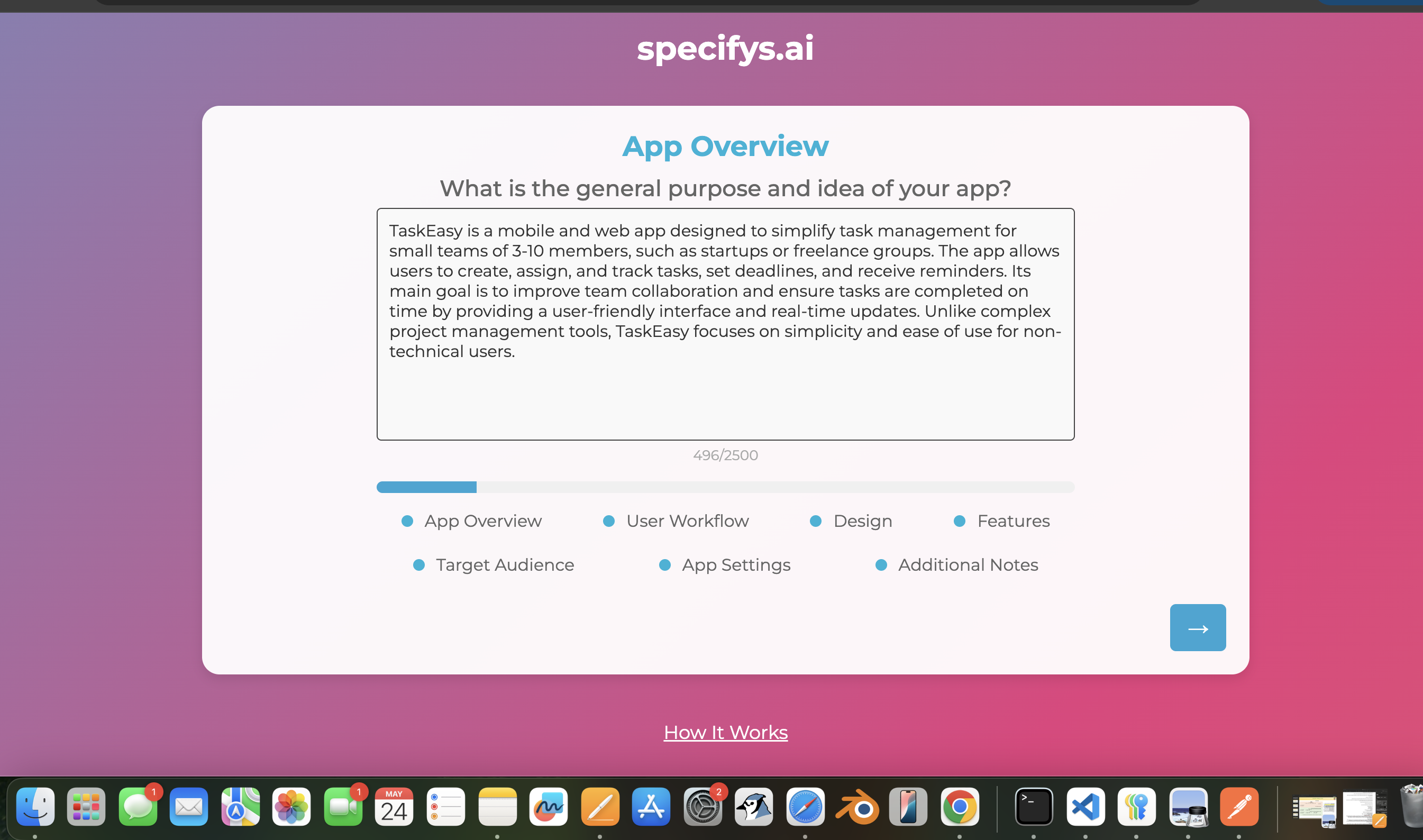1423x840 pixels.
Task: Open System Settings gear icon
Action: click(x=703, y=806)
